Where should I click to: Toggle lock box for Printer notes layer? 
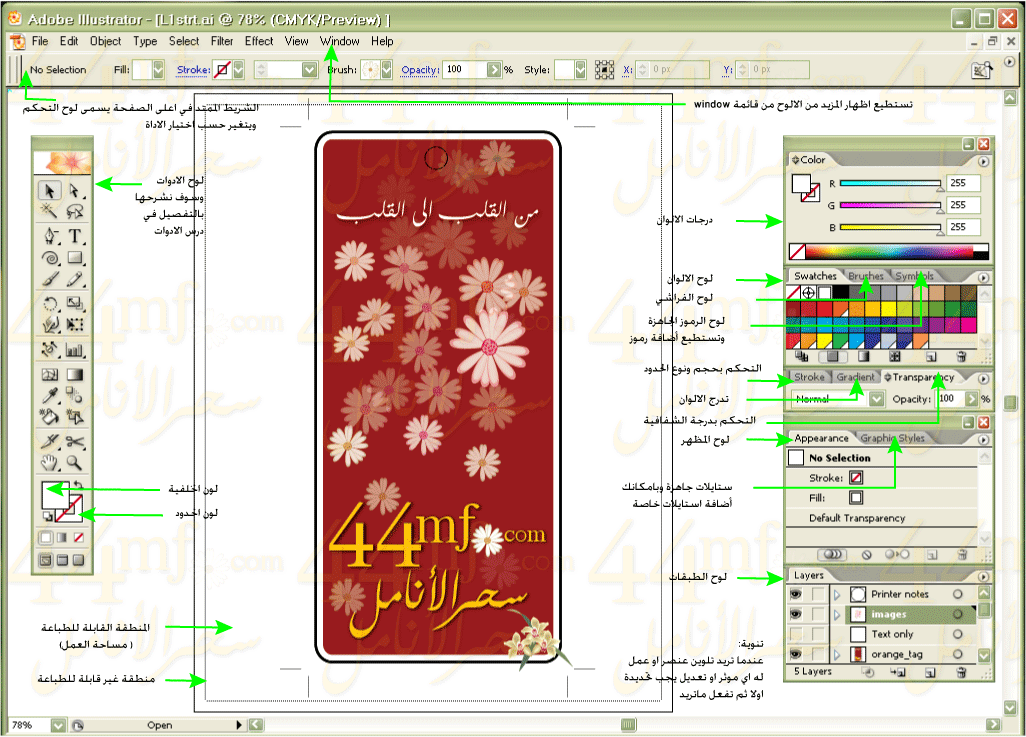[x=817, y=594]
